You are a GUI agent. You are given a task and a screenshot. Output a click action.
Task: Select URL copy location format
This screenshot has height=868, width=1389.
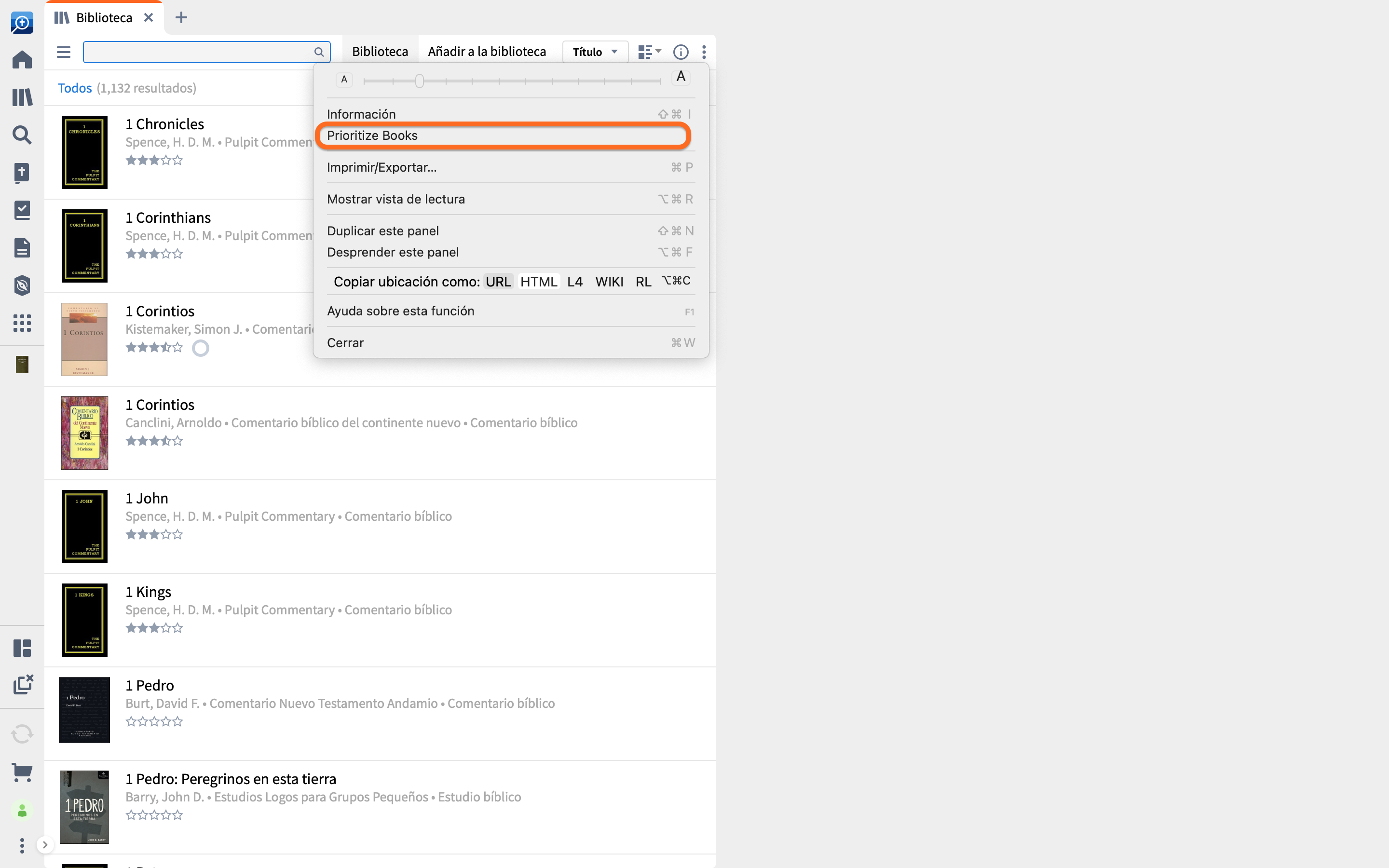pos(498,281)
